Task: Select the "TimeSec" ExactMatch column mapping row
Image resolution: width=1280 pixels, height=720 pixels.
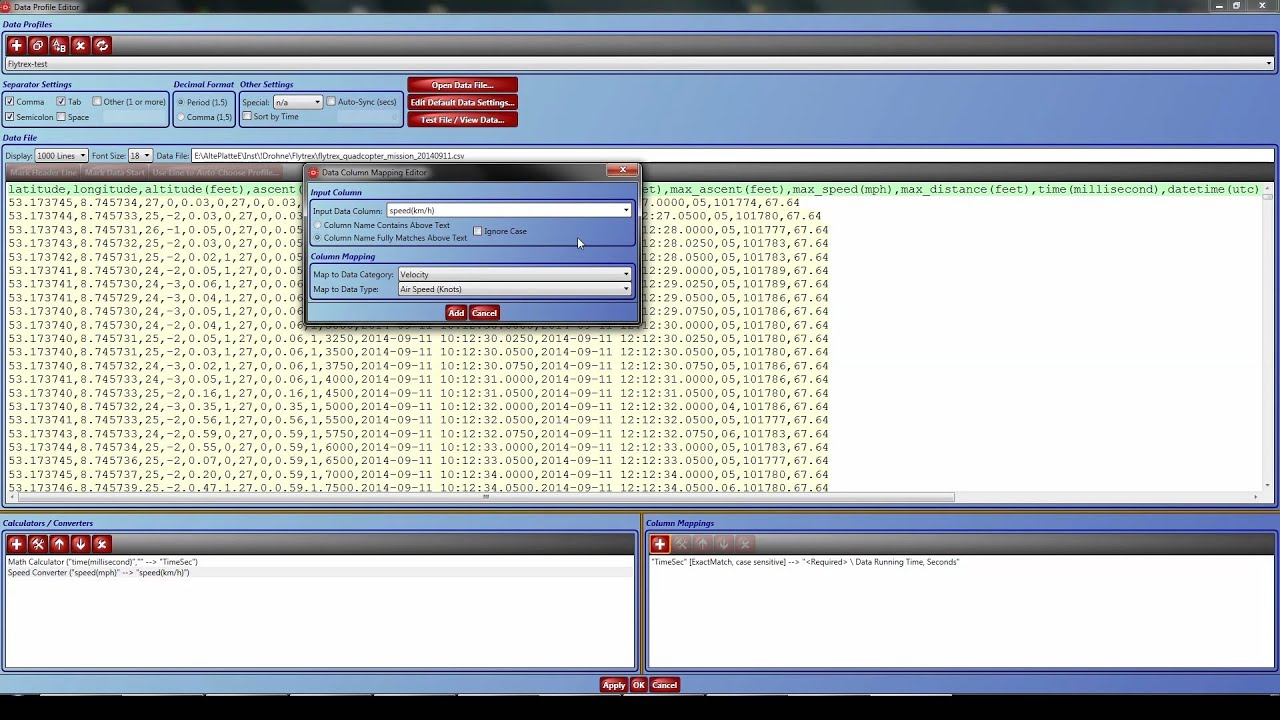Action: (805, 562)
